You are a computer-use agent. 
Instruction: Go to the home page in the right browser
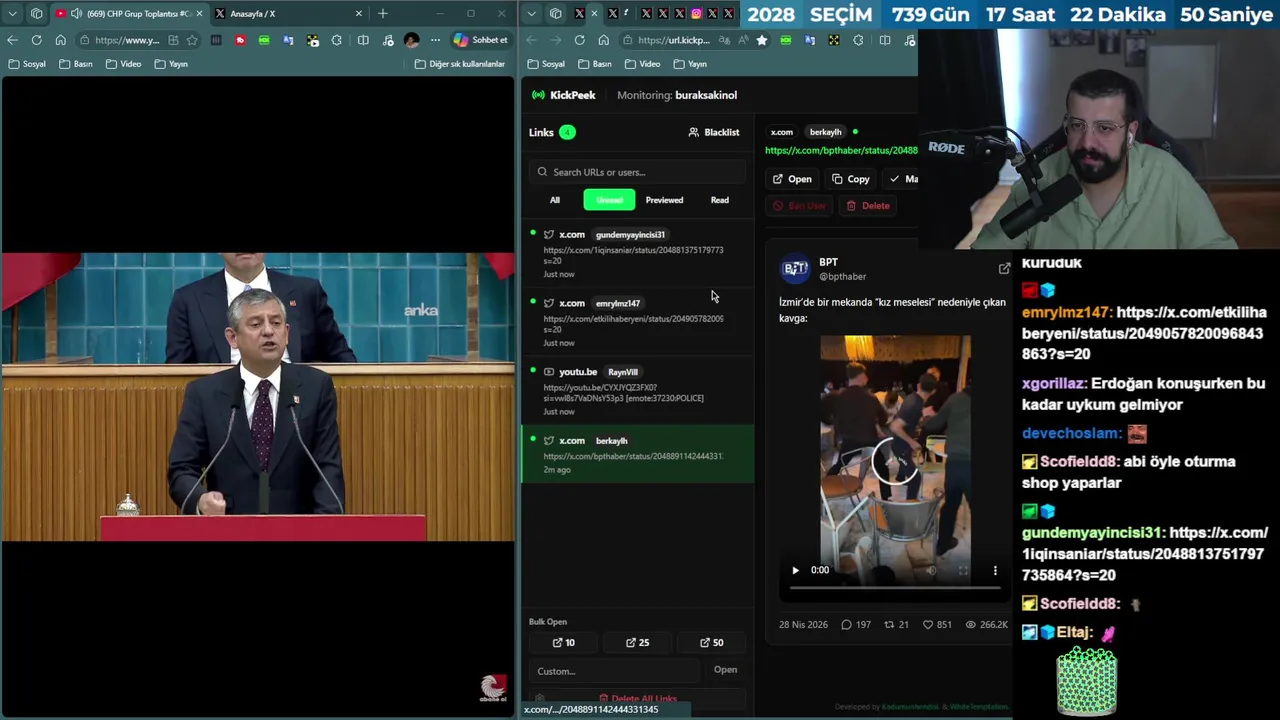[603, 40]
